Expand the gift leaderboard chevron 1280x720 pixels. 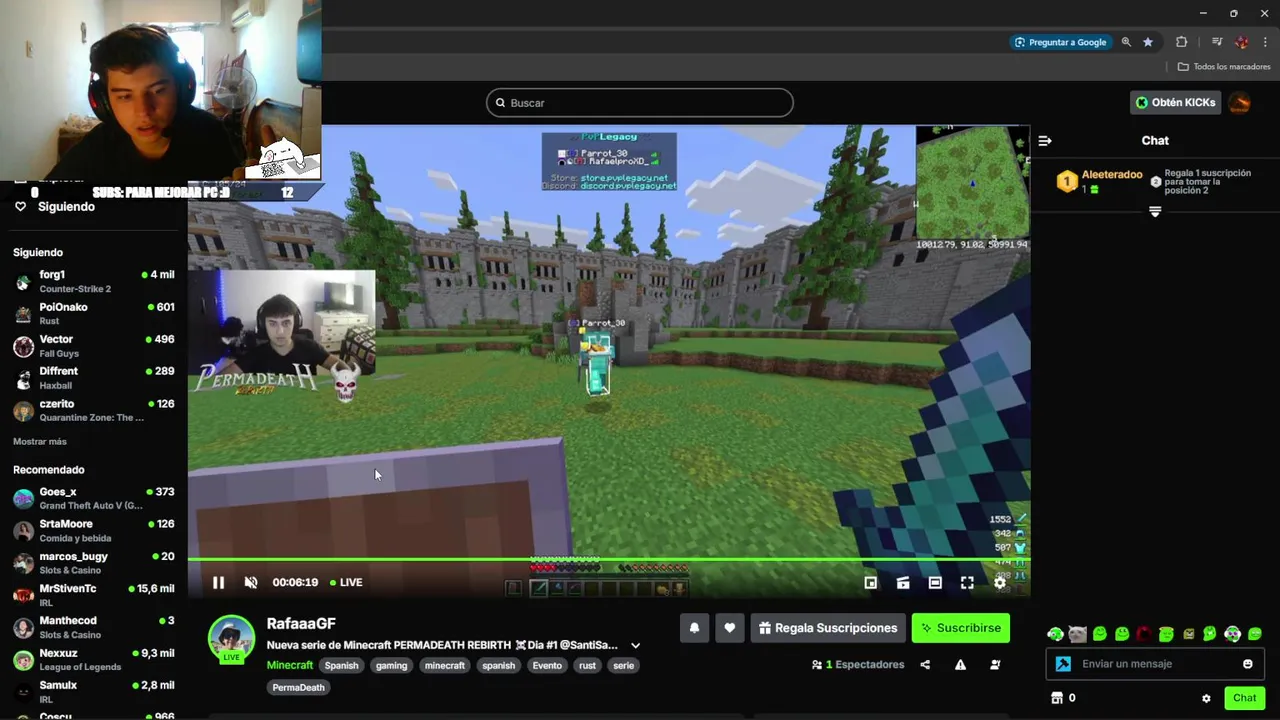[x=1155, y=212]
